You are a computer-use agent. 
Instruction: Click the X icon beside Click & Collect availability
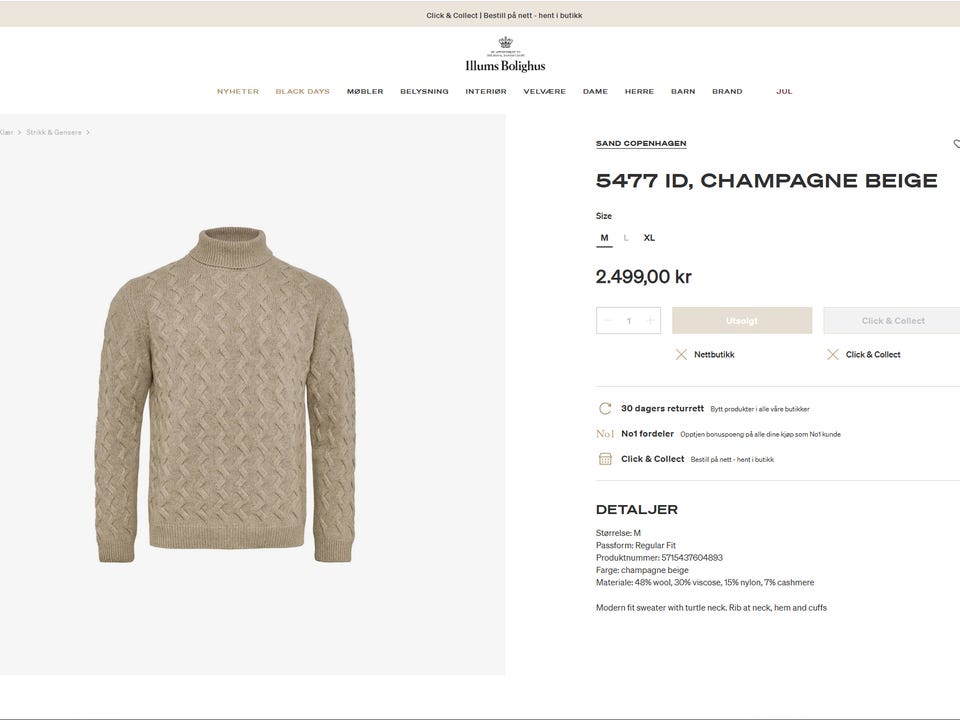(832, 354)
